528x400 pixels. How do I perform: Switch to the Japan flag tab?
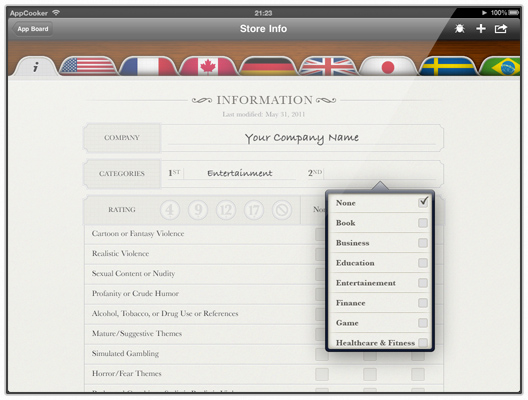click(388, 67)
